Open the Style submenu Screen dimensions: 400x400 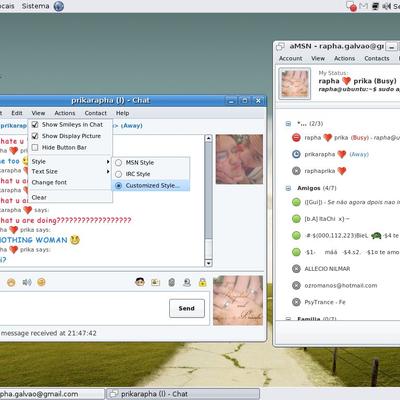pos(70,162)
